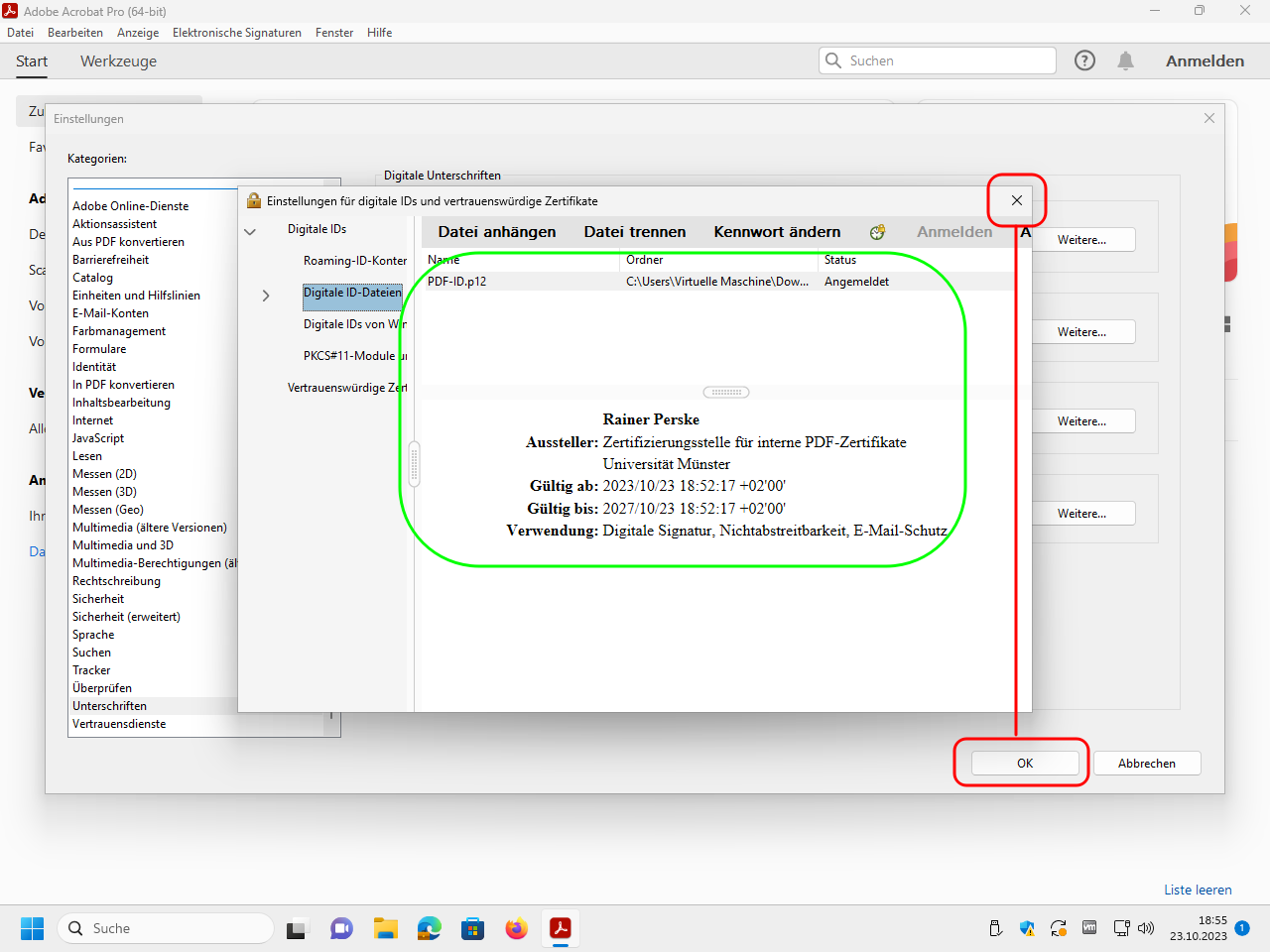1270x952 pixels.
Task: Open the Bearbeiten menu
Action: (75, 33)
